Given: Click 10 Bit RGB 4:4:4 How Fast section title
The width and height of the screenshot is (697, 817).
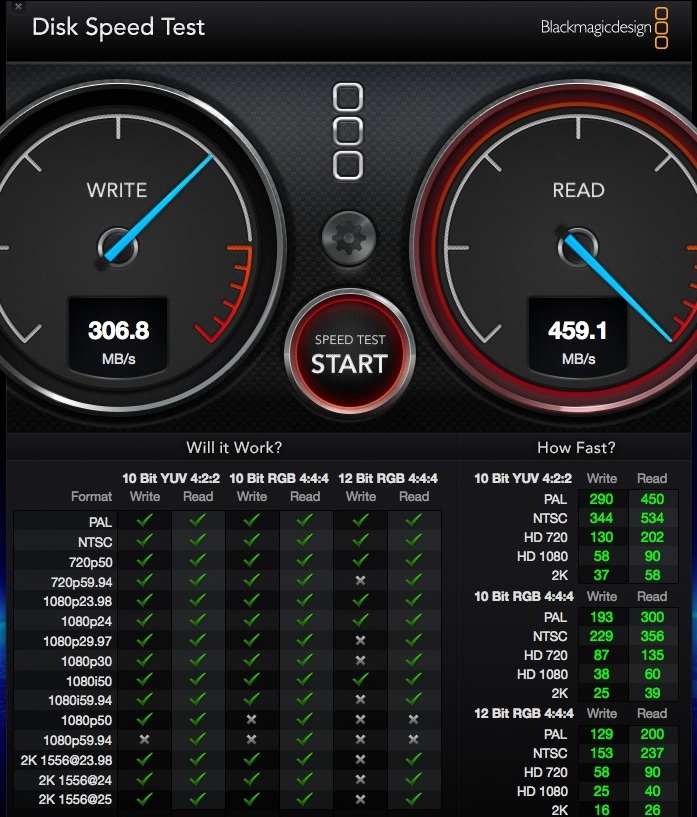Looking at the screenshot, I should pyautogui.click(x=524, y=597).
